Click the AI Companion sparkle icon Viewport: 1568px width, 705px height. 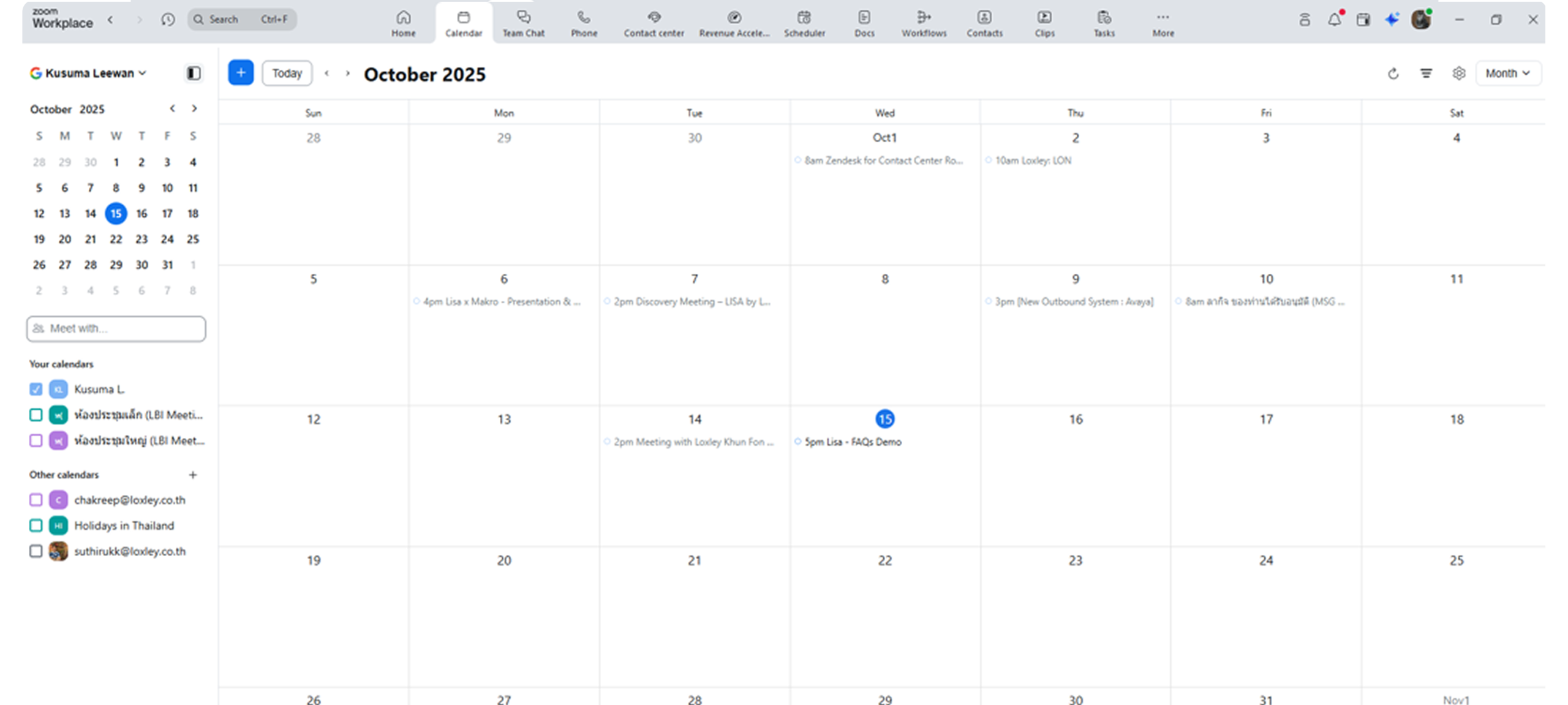coord(1392,20)
